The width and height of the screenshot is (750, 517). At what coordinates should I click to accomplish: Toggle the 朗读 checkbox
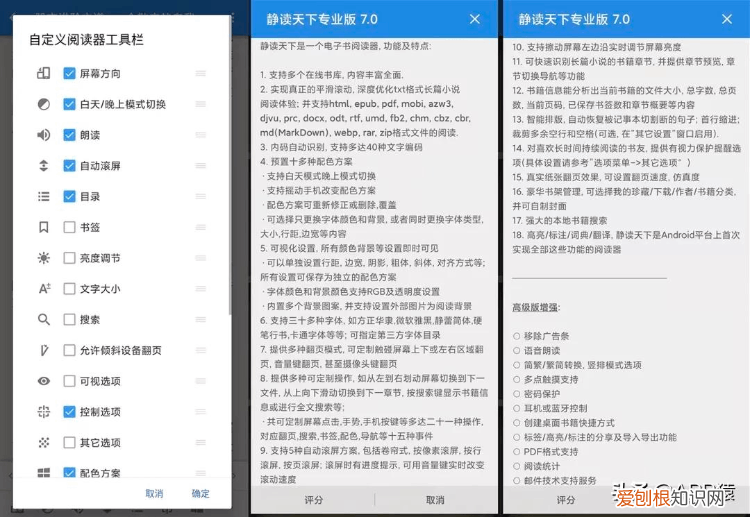coord(69,135)
